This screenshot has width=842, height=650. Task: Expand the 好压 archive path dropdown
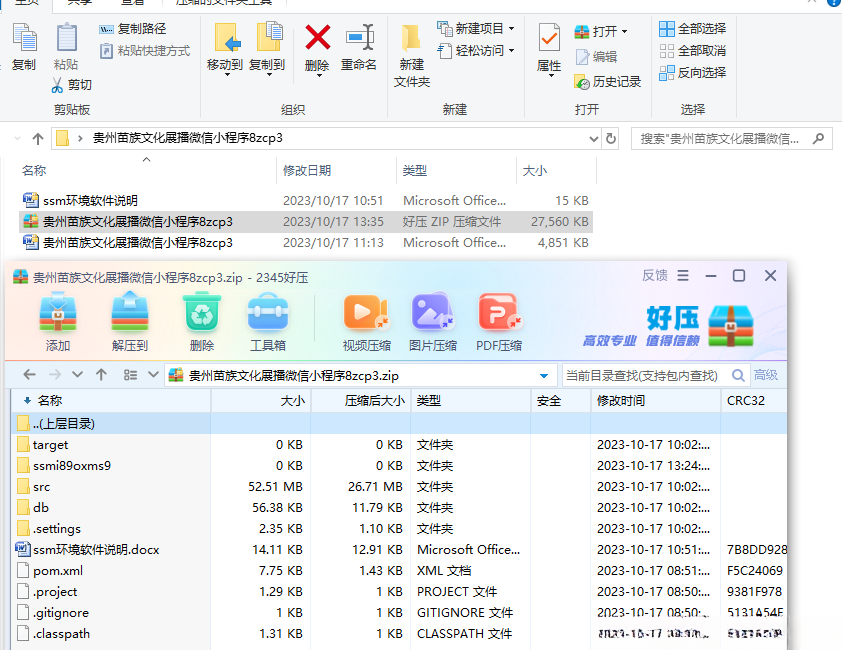[x=544, y=375]
